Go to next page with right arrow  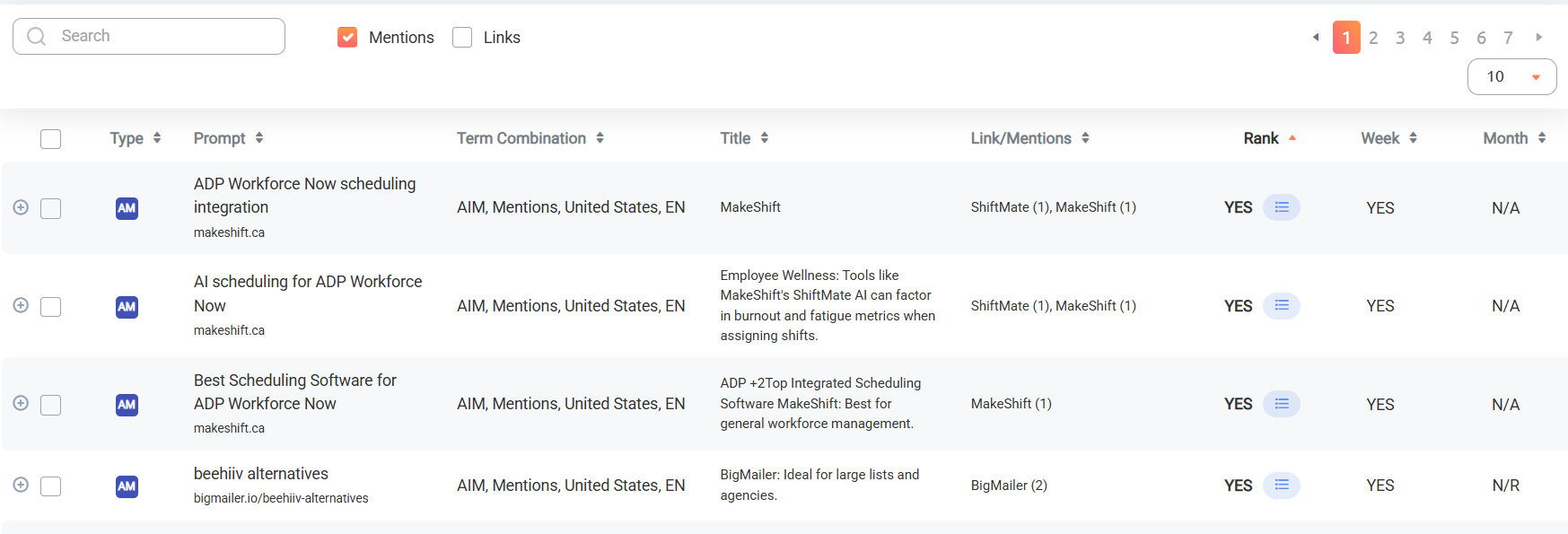1538,38
